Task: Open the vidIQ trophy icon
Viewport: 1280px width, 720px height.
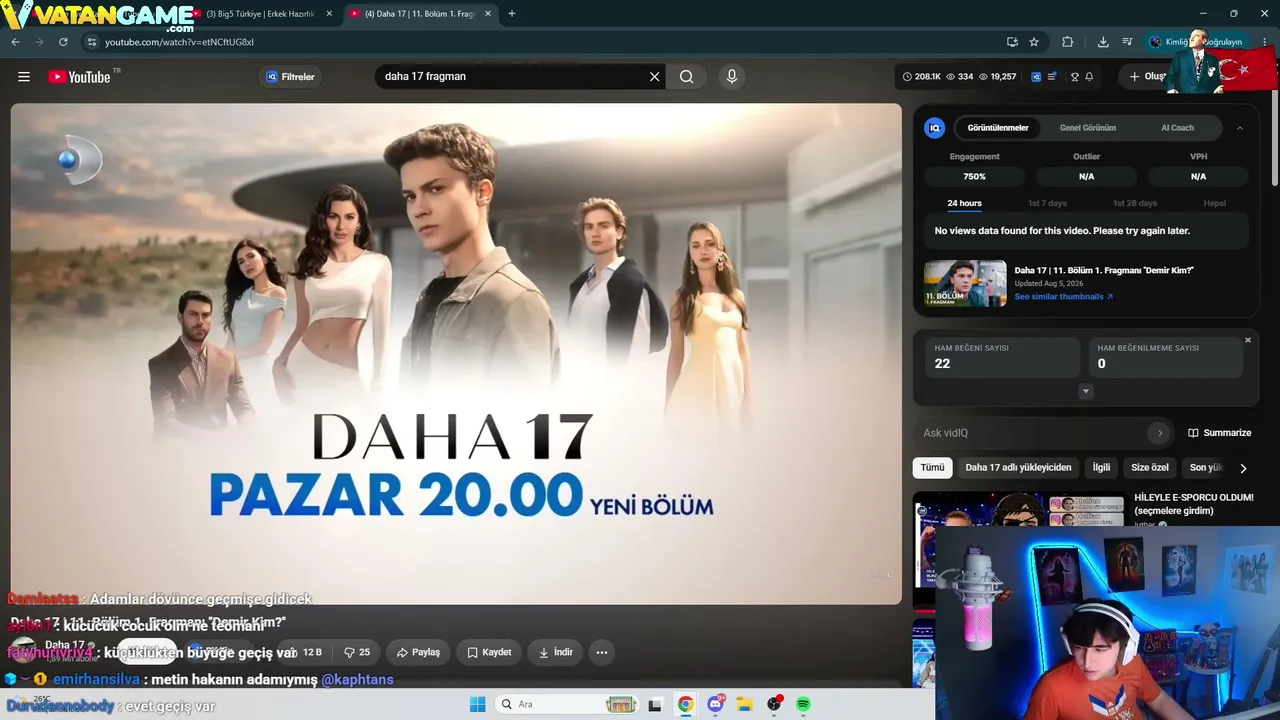Action: click(1075, 77)
